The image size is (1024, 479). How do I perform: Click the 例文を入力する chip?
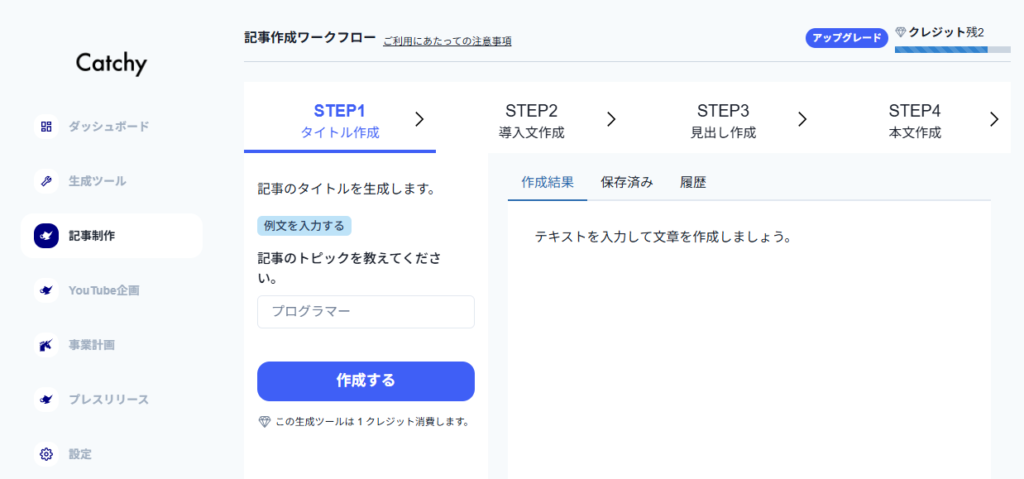[304, 226]
